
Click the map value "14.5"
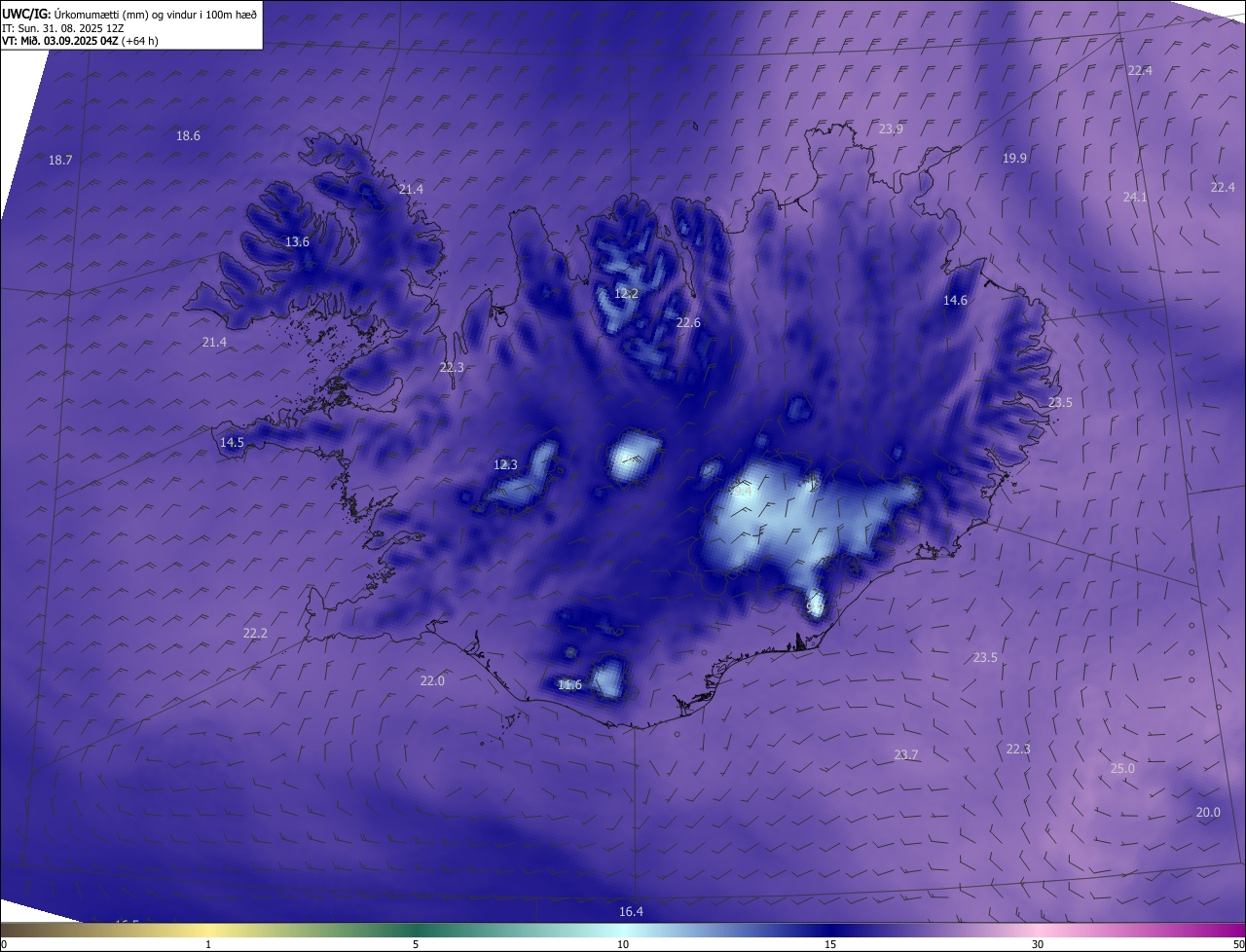pos(232,443)
